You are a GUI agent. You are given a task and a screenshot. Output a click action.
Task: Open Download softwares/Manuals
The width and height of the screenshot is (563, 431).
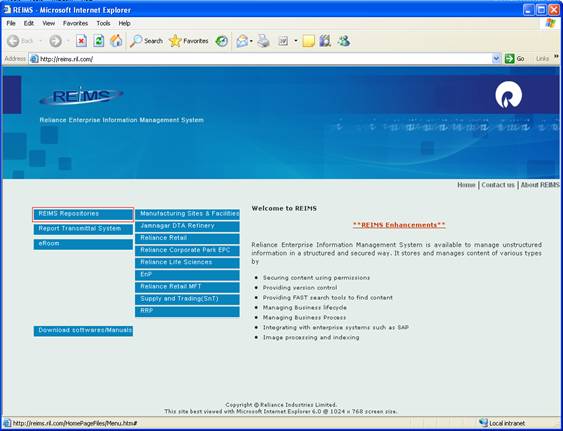pyautogui.click(x=83, y=331)
